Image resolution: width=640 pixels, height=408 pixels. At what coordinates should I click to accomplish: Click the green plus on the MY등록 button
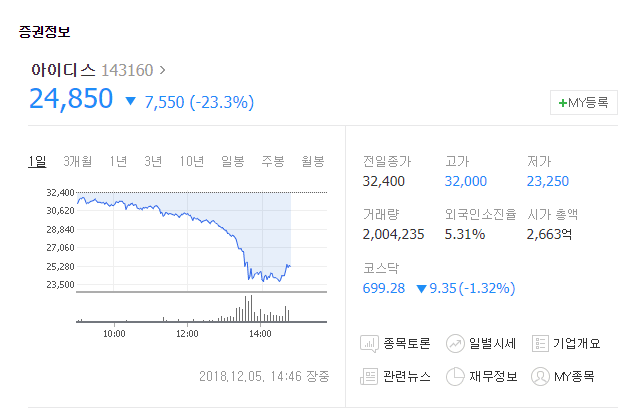coord(562,103)
